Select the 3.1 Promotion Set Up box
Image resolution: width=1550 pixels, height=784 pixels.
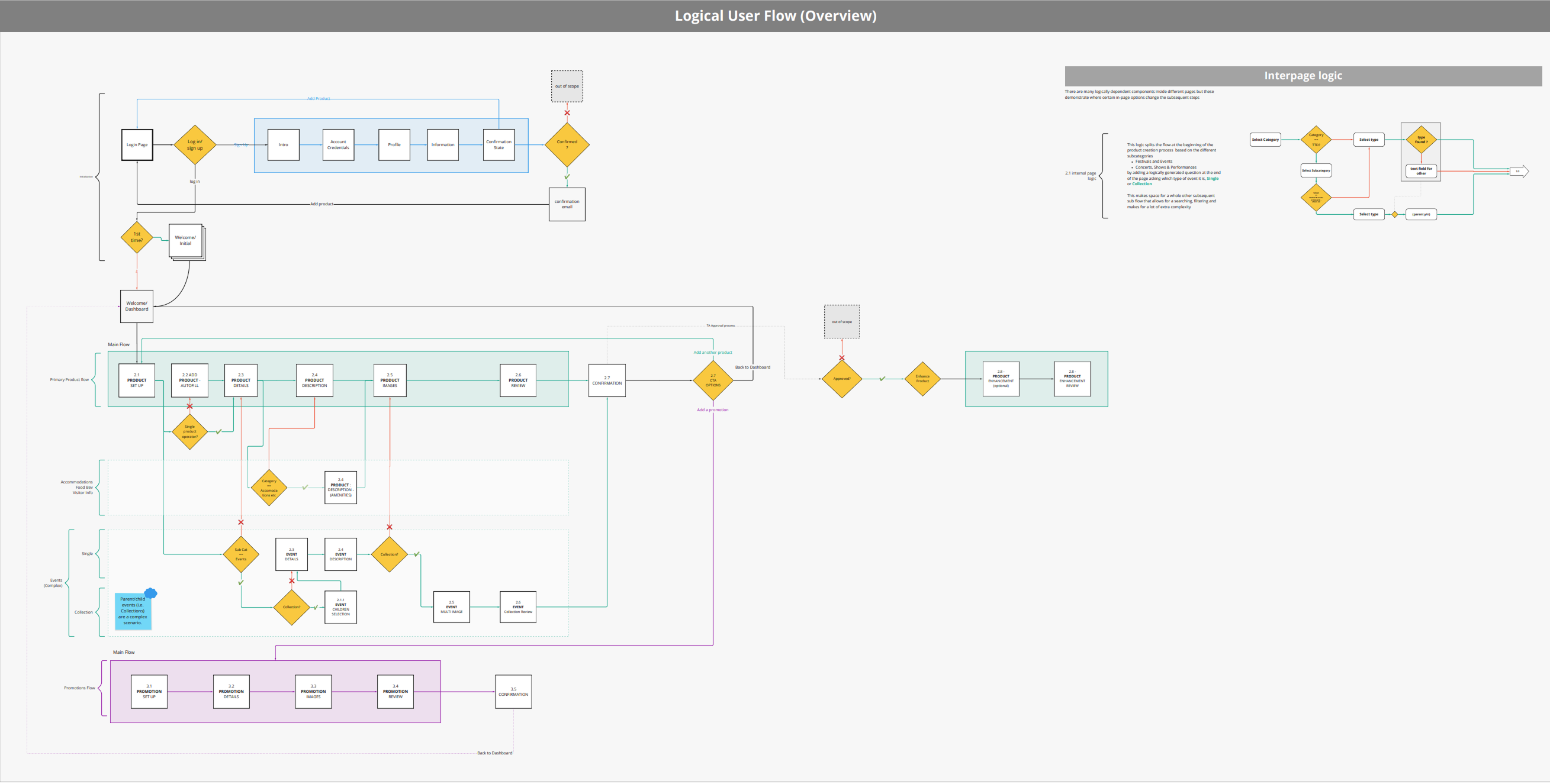pos(149,692)
